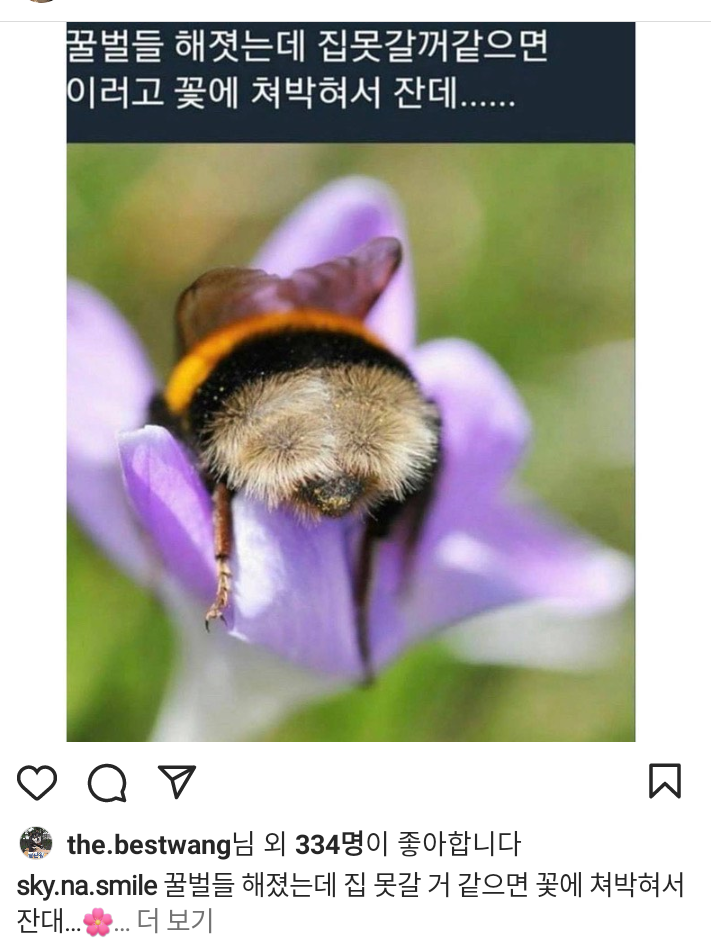
Task: Open the.bestwang's small profile avatar
Action: 36,843
